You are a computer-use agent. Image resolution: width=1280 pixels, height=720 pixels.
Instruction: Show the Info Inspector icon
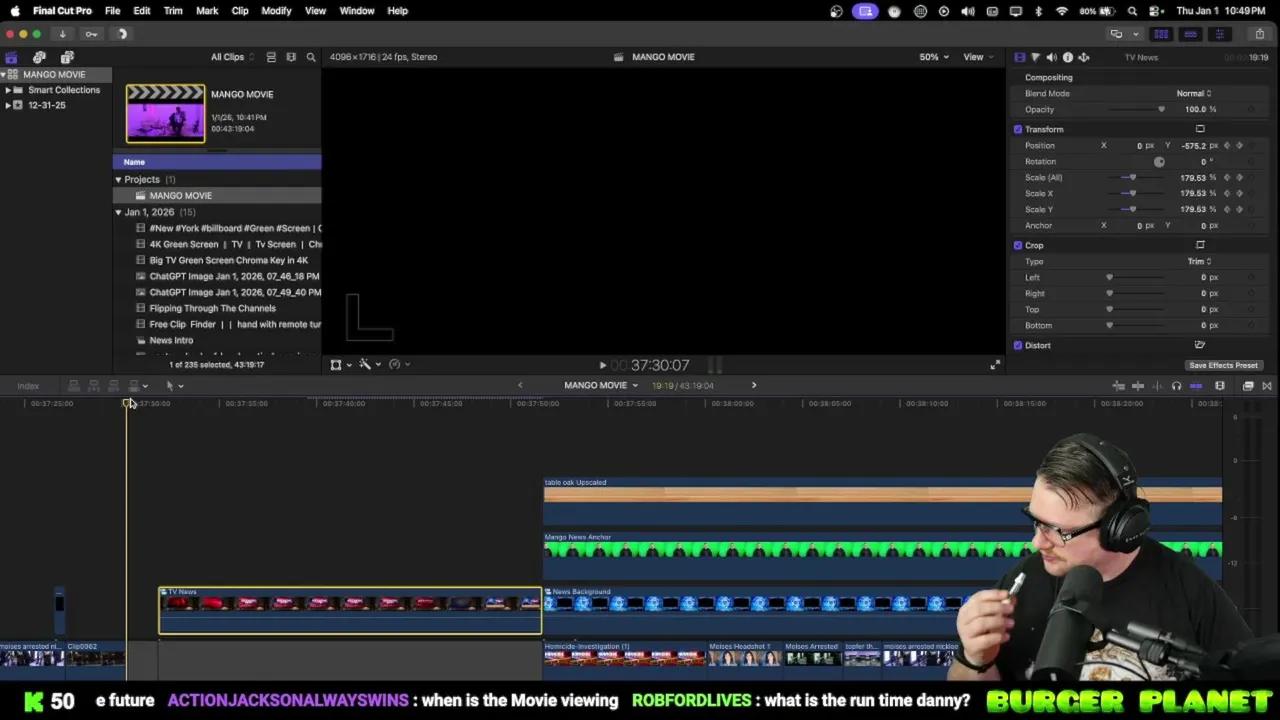[x=1067, y=57]
